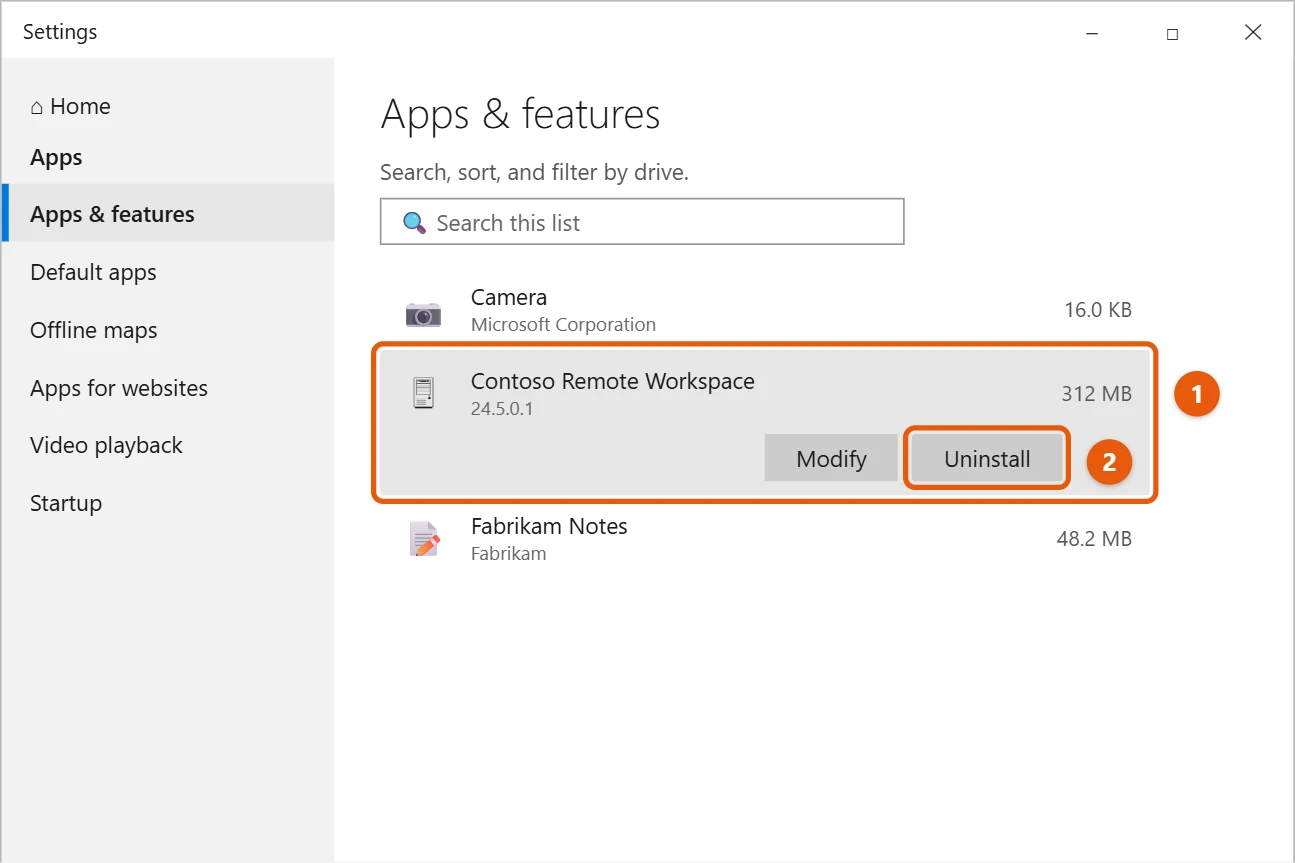This screenshot has height=863, width=1295.
Task: Click the Camera app icon
Action: coord(423,314)
